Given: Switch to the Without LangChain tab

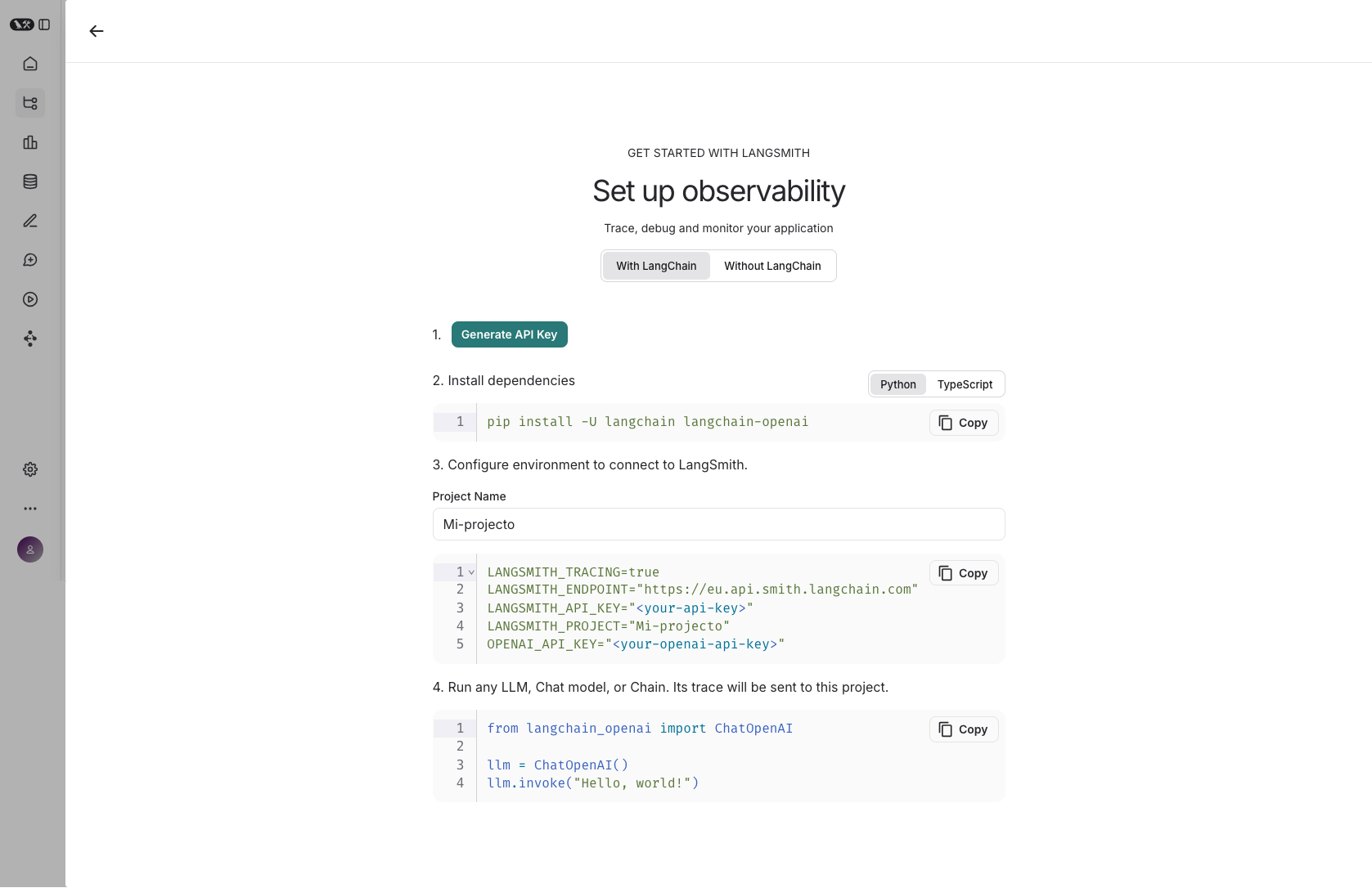Looking at the screenshot, I should point(772,266).
